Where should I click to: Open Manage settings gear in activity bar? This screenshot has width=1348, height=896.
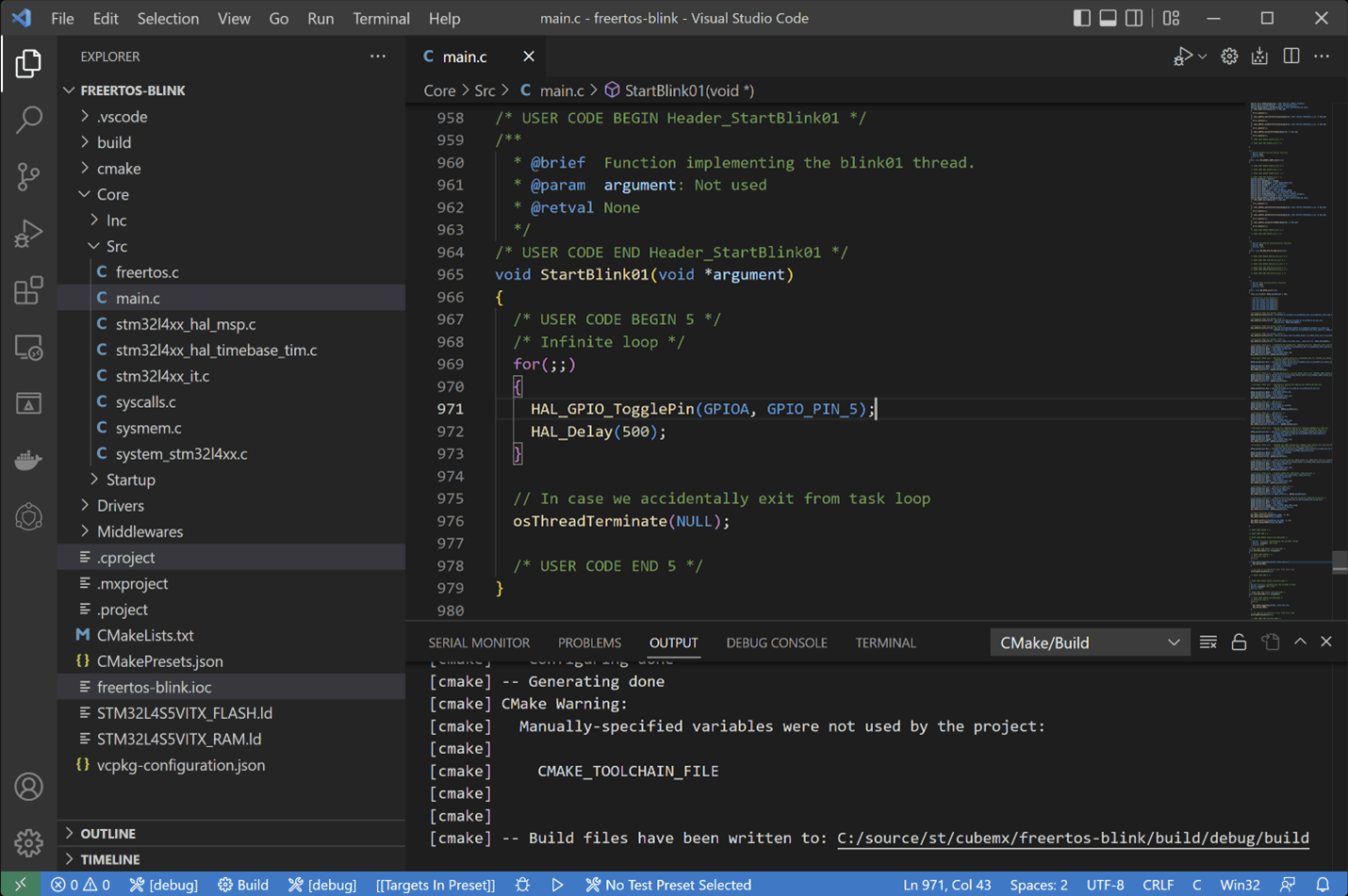pyautogui.click(x=28, y=842)
